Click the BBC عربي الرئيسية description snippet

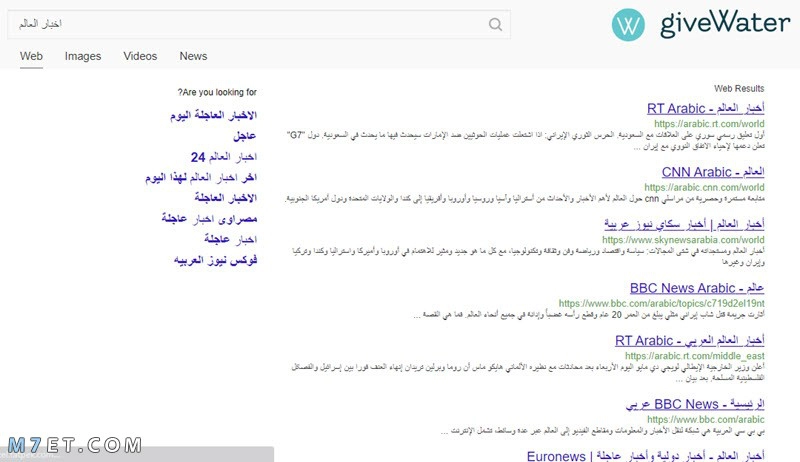click(x=603, y=431)
